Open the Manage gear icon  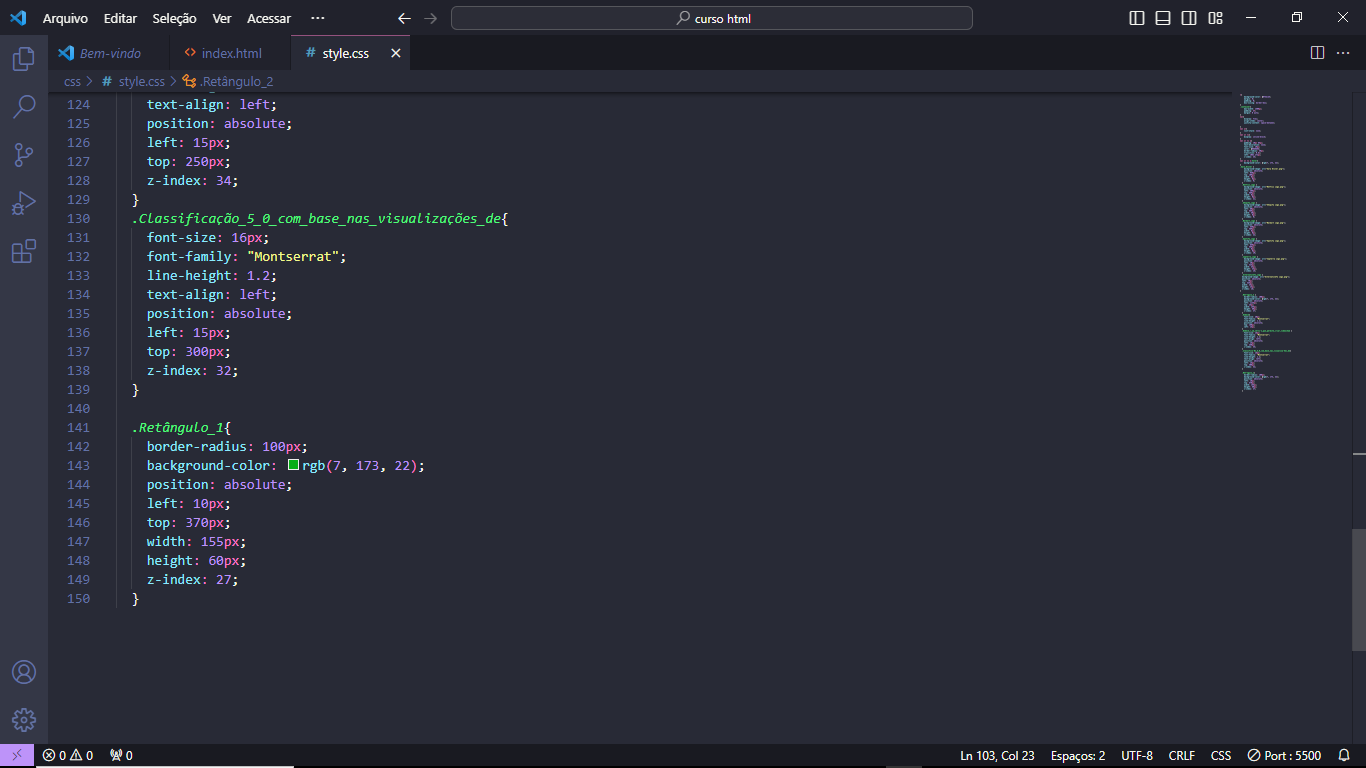(x=24, y=720)
